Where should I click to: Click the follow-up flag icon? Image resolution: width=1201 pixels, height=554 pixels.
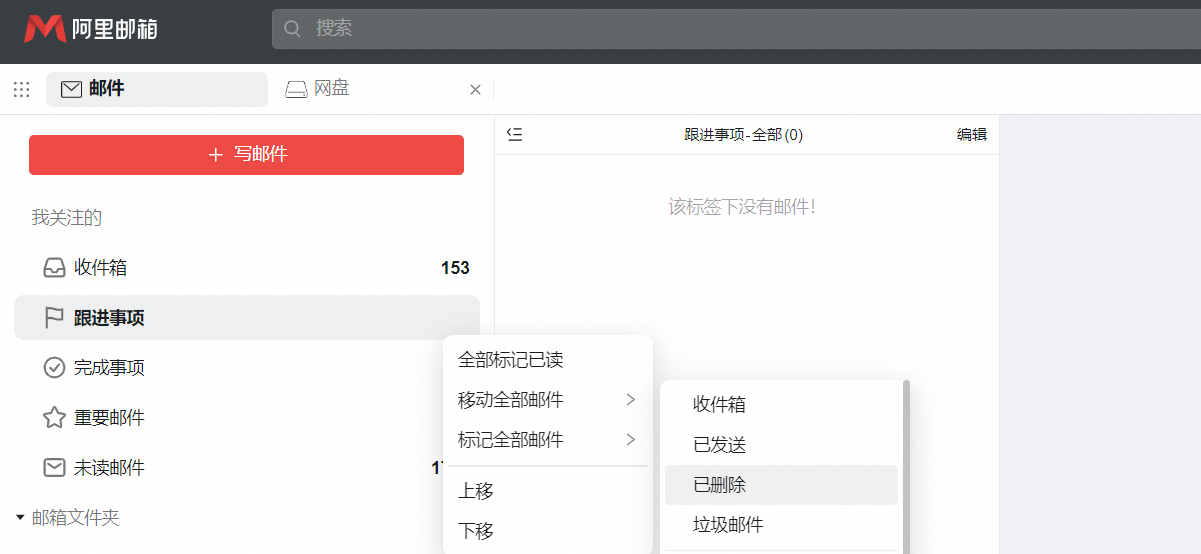(x=54, y=318)
